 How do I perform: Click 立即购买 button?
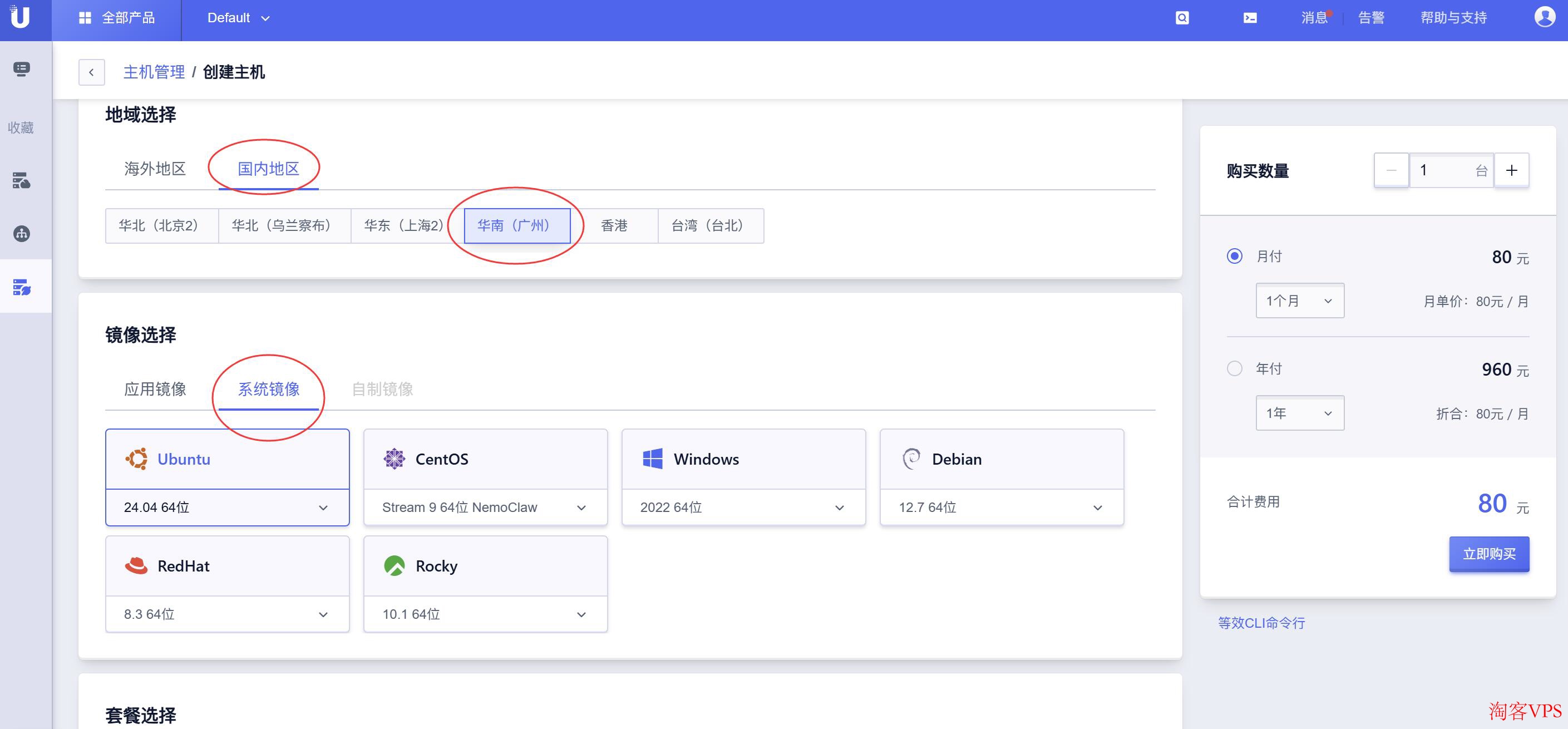click(x=1489, y=554)
